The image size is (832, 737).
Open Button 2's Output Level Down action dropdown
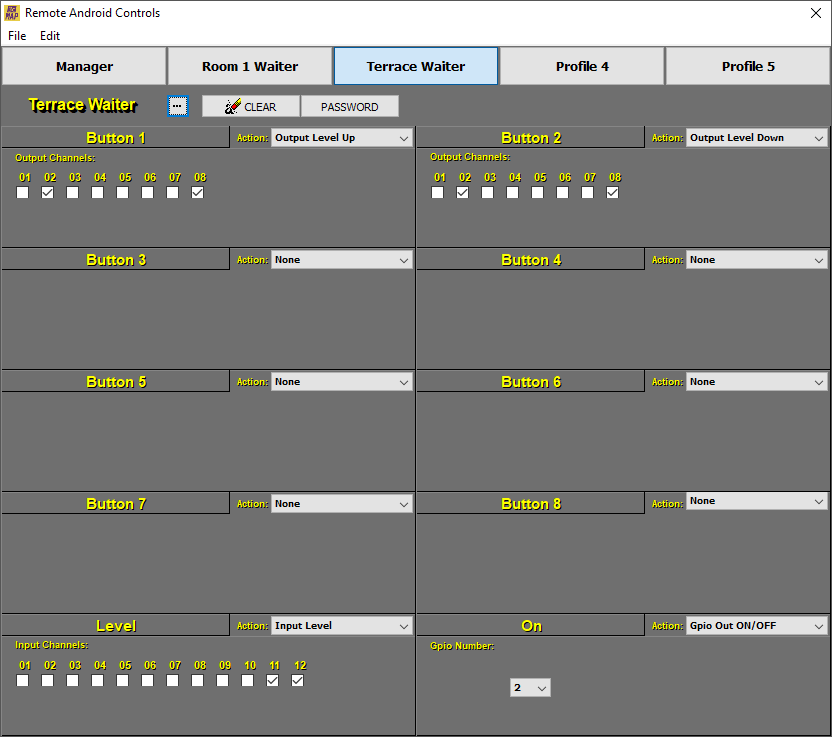pos(756,137)
